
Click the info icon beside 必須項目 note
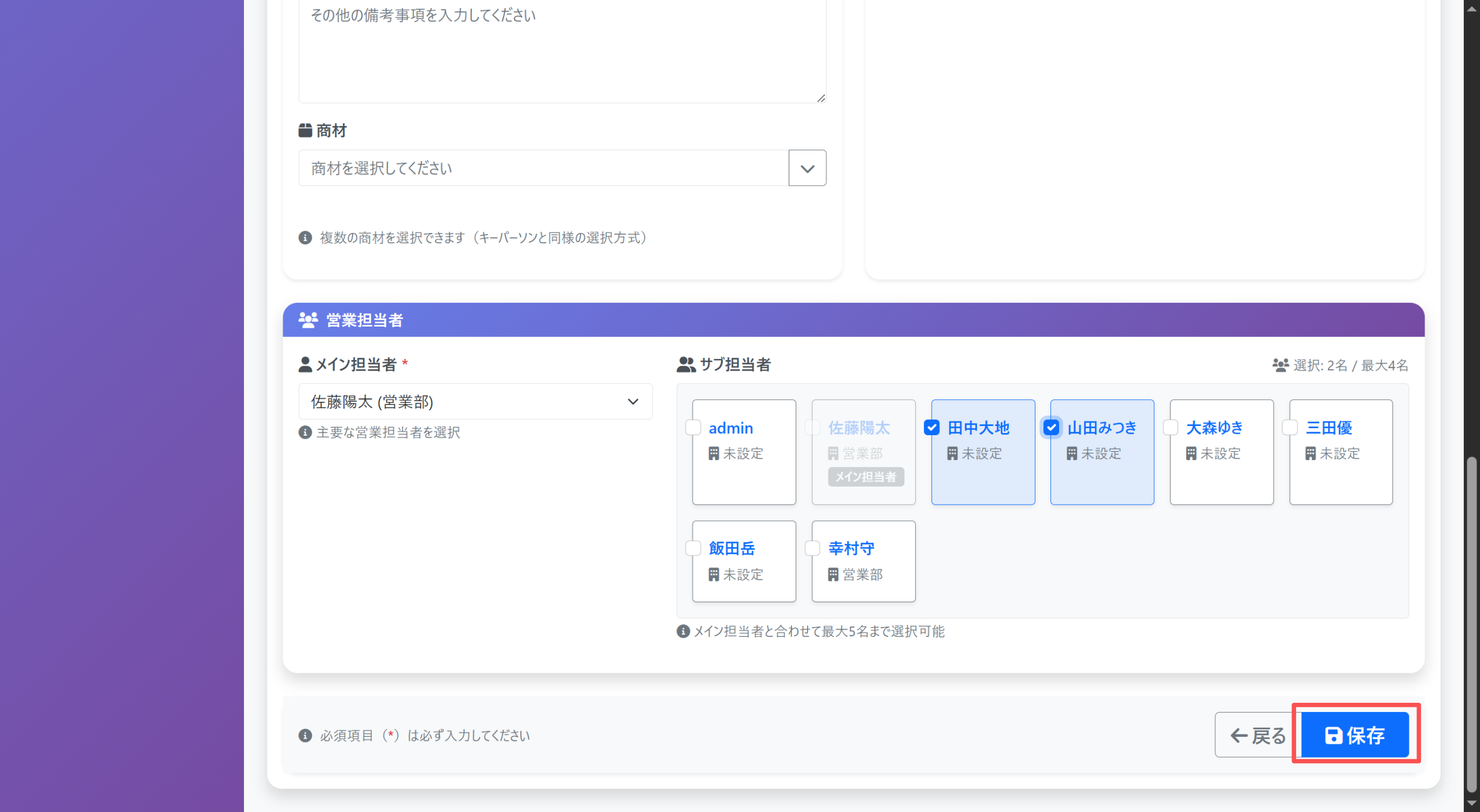click(x=305, y=735)
